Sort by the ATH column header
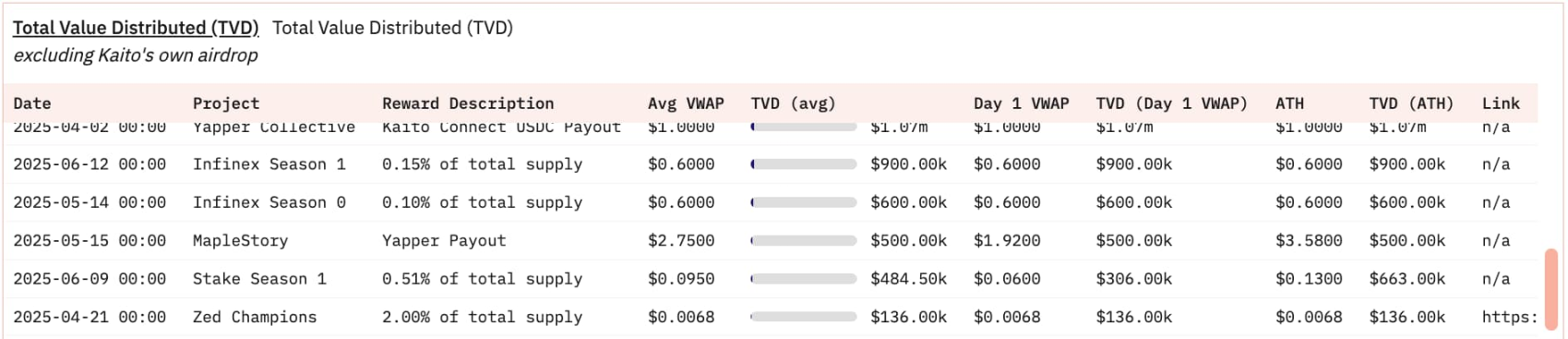The image size is (1568, 339). [x=1289, y=103]
